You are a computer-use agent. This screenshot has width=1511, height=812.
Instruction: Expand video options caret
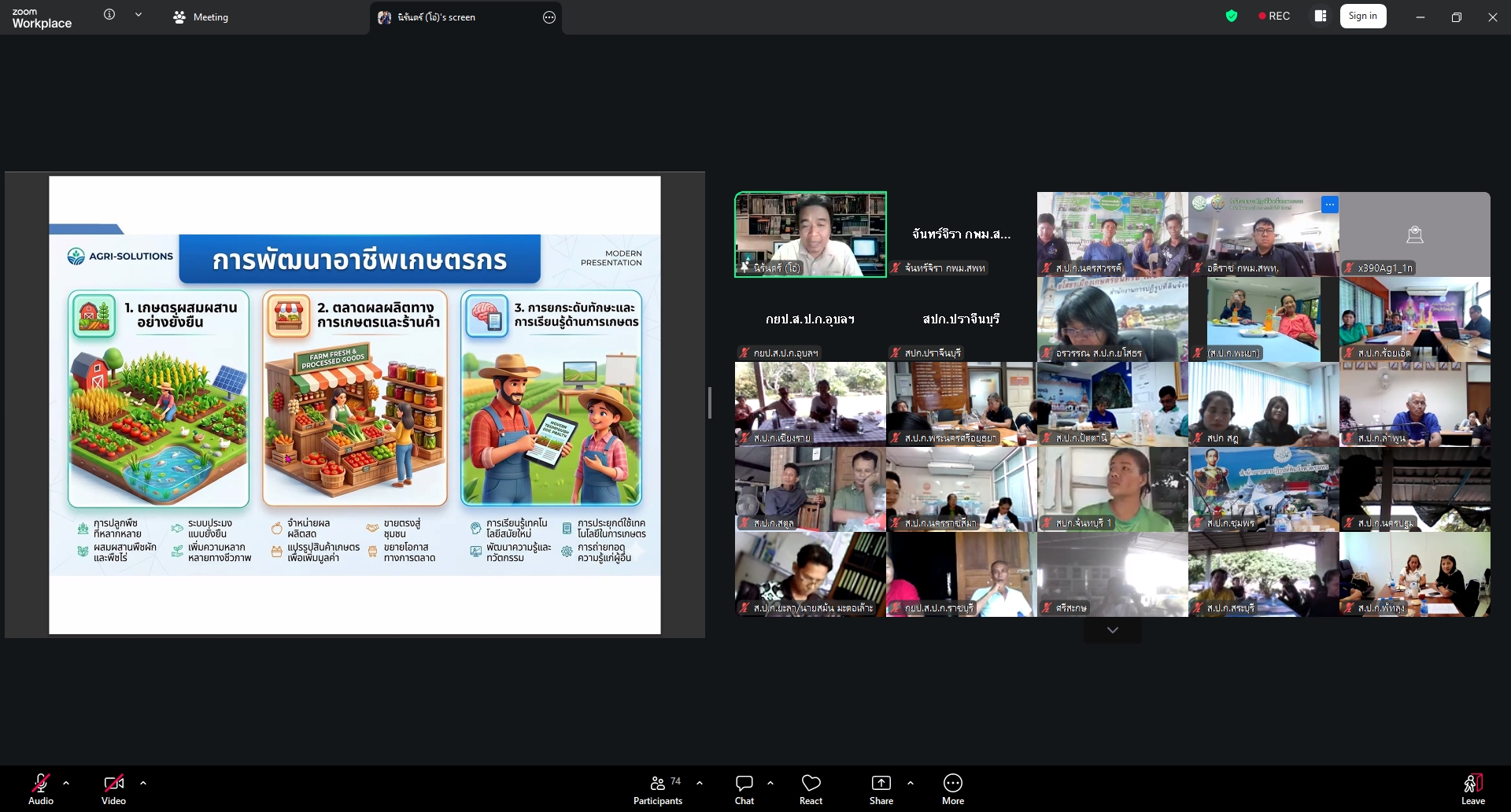143,783
